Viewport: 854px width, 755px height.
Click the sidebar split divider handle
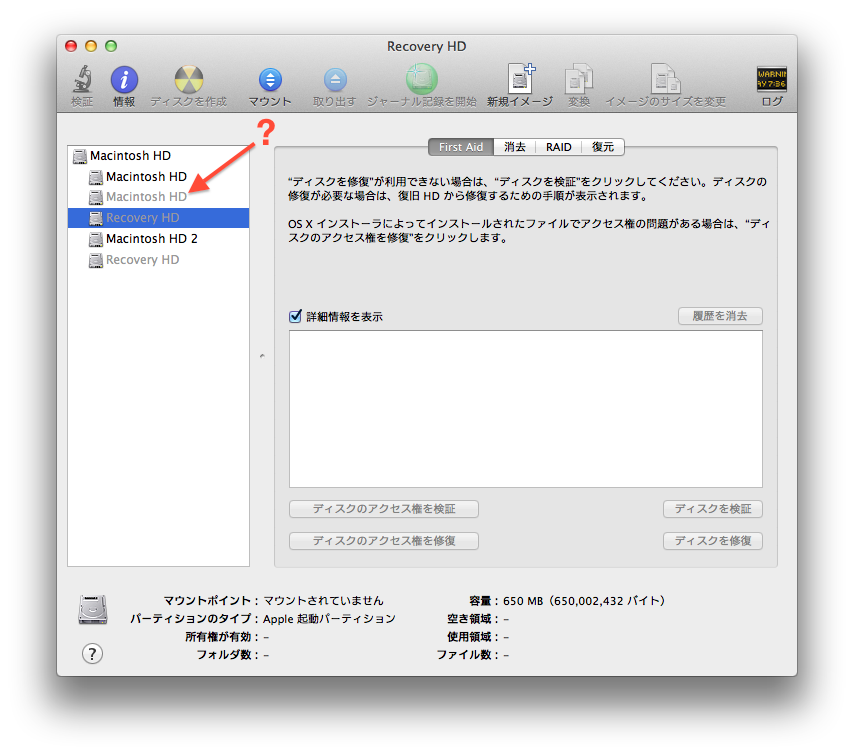pyautogui.click(x=262, y=356)
